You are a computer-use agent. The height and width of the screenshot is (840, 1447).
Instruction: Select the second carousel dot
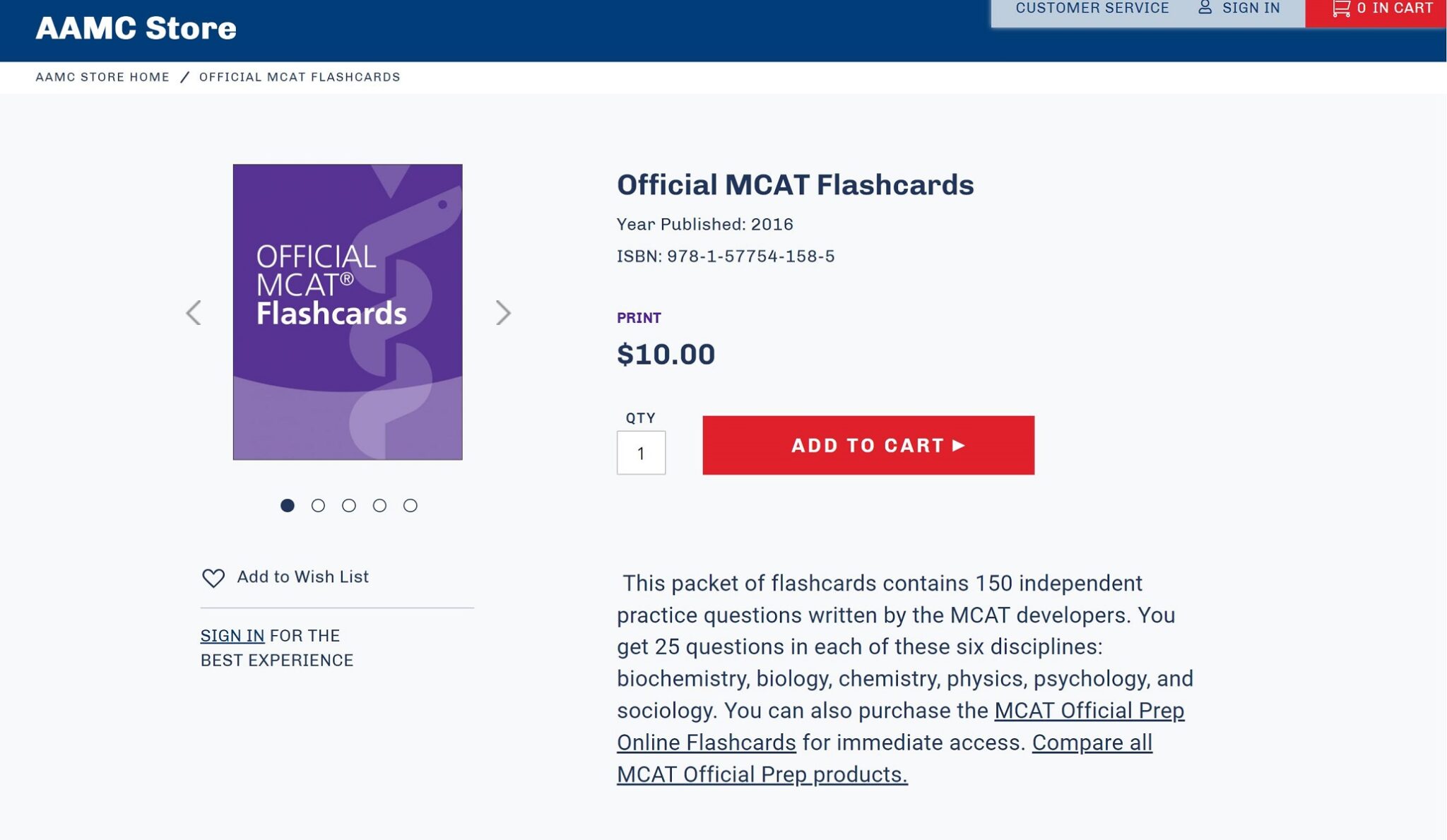(319, 505)
